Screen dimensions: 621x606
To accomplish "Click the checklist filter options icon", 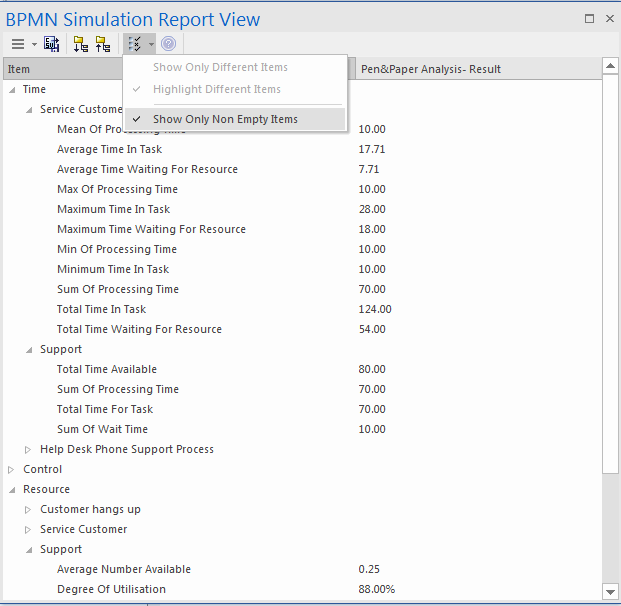I will (134, 44).
